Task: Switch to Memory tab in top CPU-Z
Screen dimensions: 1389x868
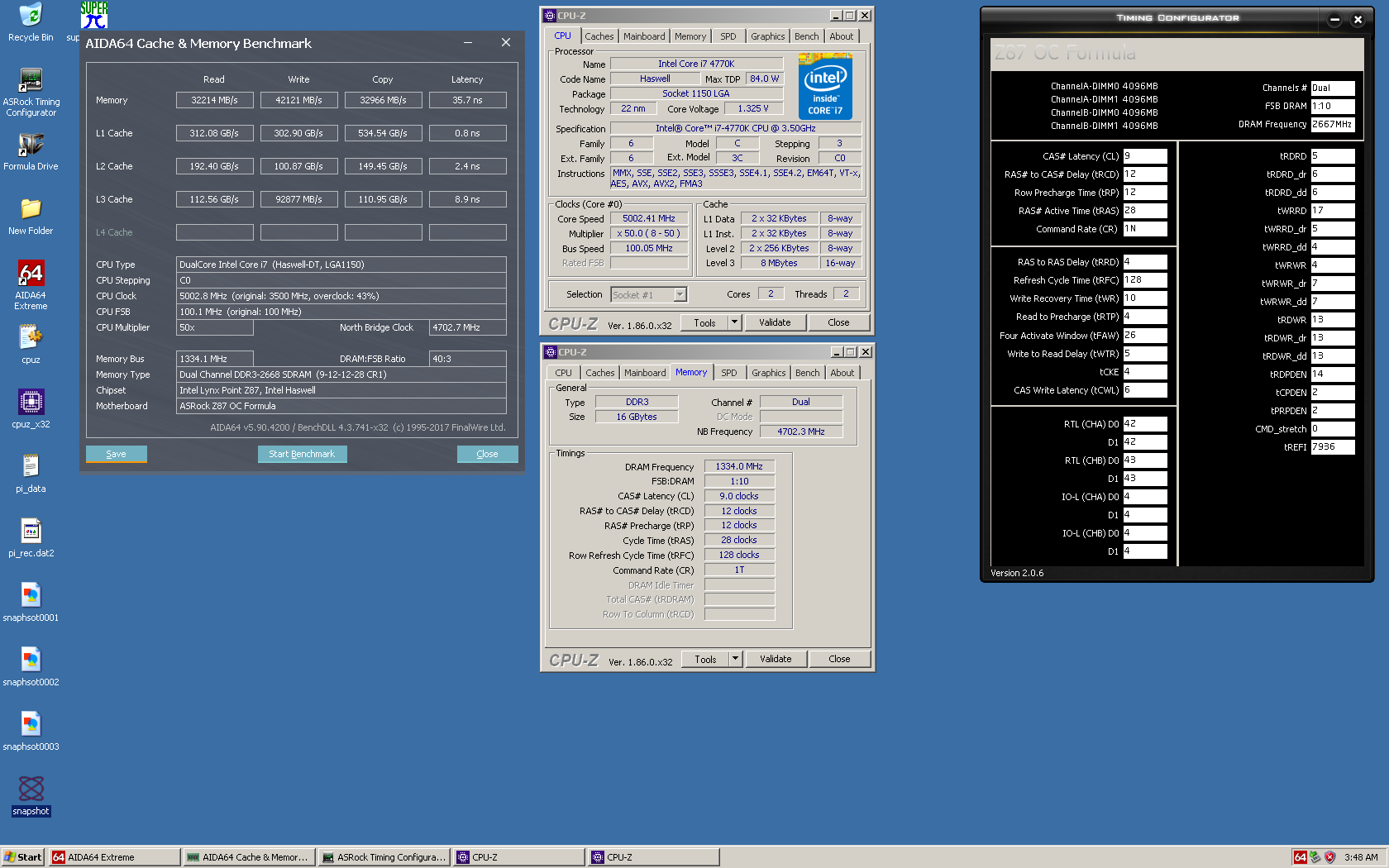Action: [x=690, y=36]
